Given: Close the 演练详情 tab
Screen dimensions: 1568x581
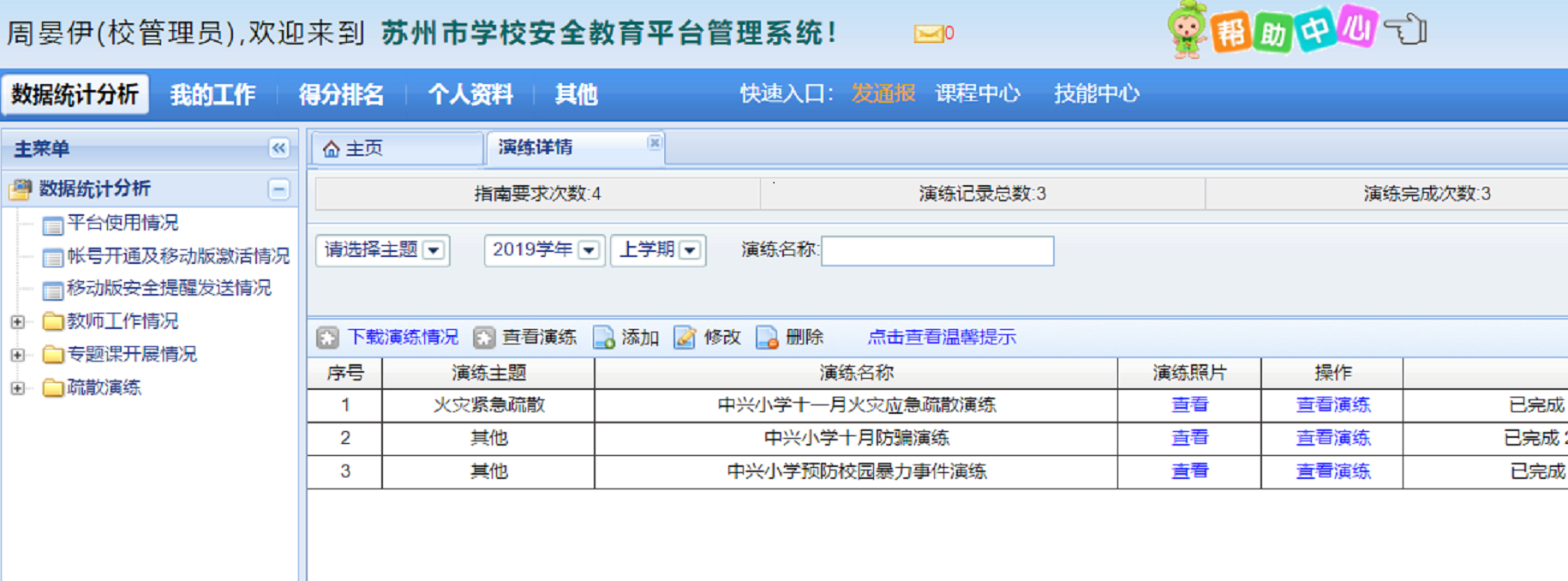Looking at the screenshot, I should [x=655, y=143].
